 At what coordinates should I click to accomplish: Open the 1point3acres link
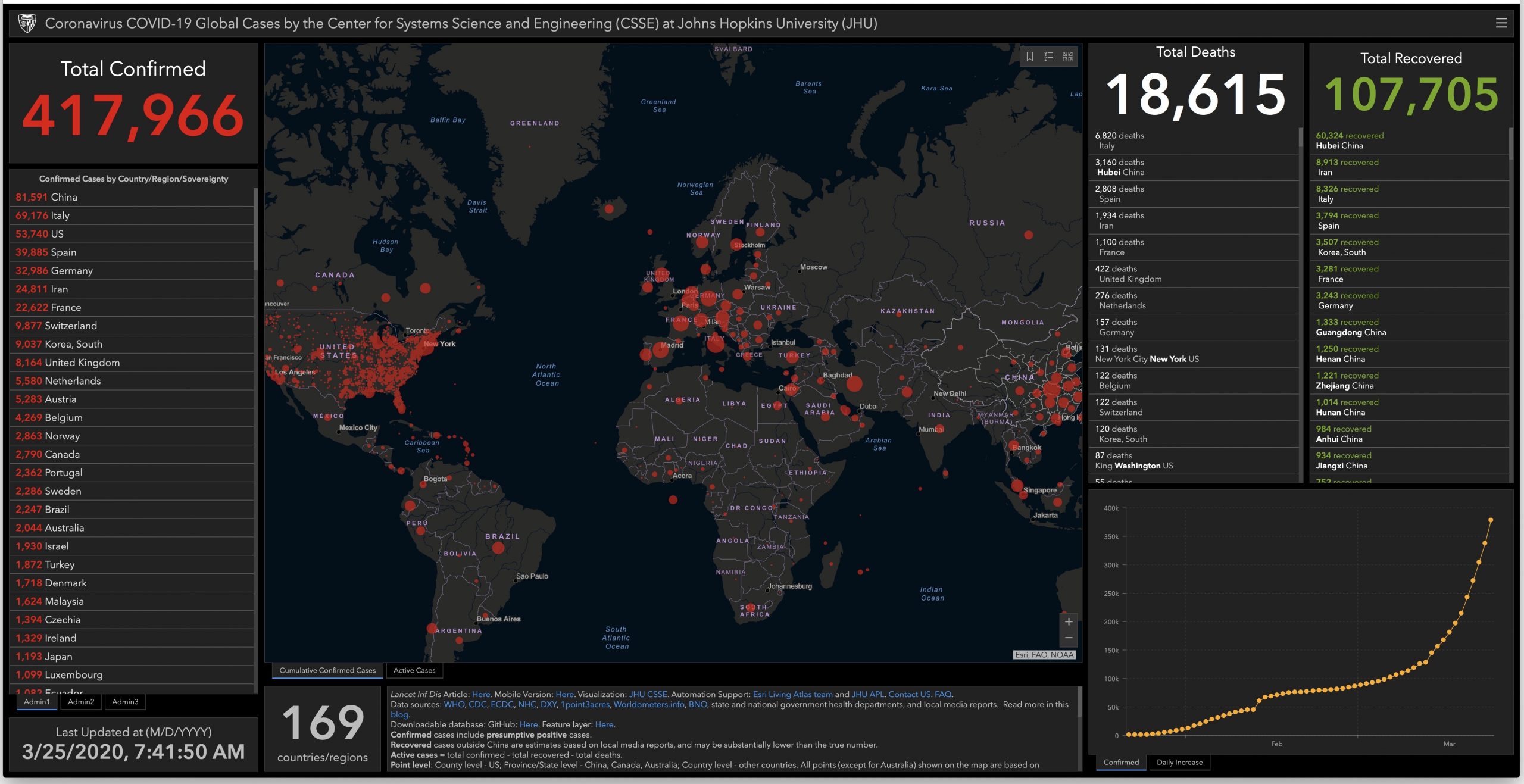click(x=585, y=704)
